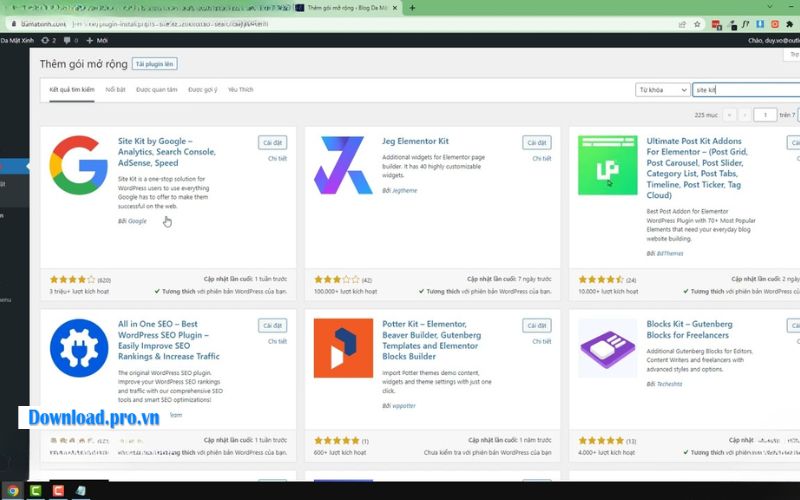
Task: Close the Thêm gói mở rộng tab
Action: click(x=394, y=8)
